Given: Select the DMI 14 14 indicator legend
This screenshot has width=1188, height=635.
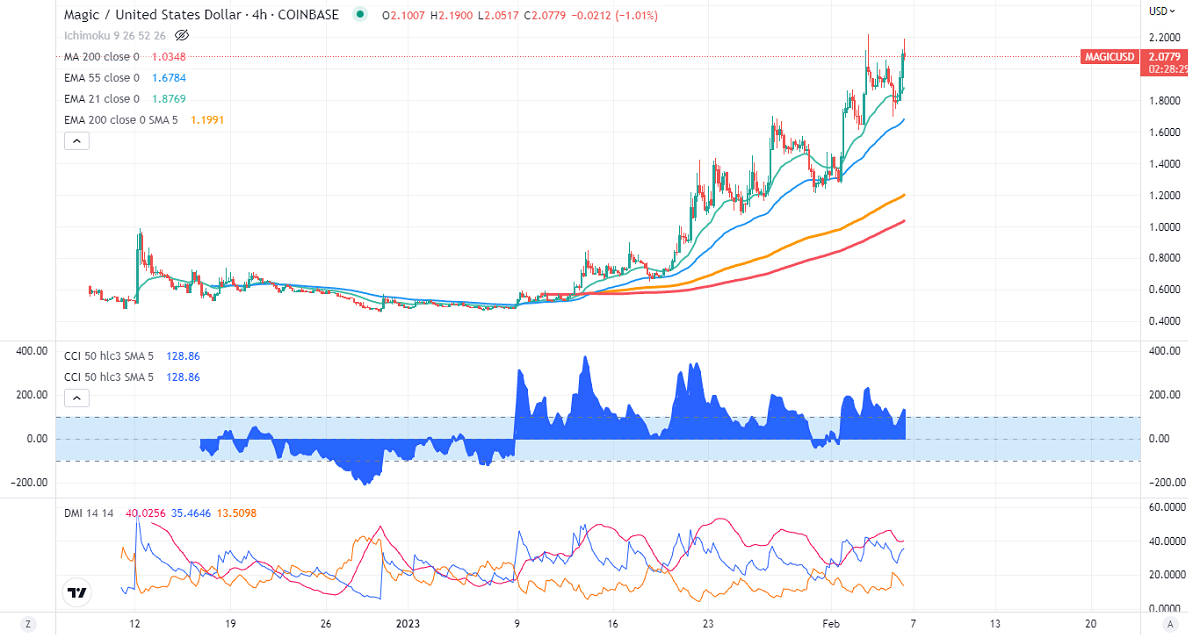Looking at the screenshot, I should tap(87, 513).
